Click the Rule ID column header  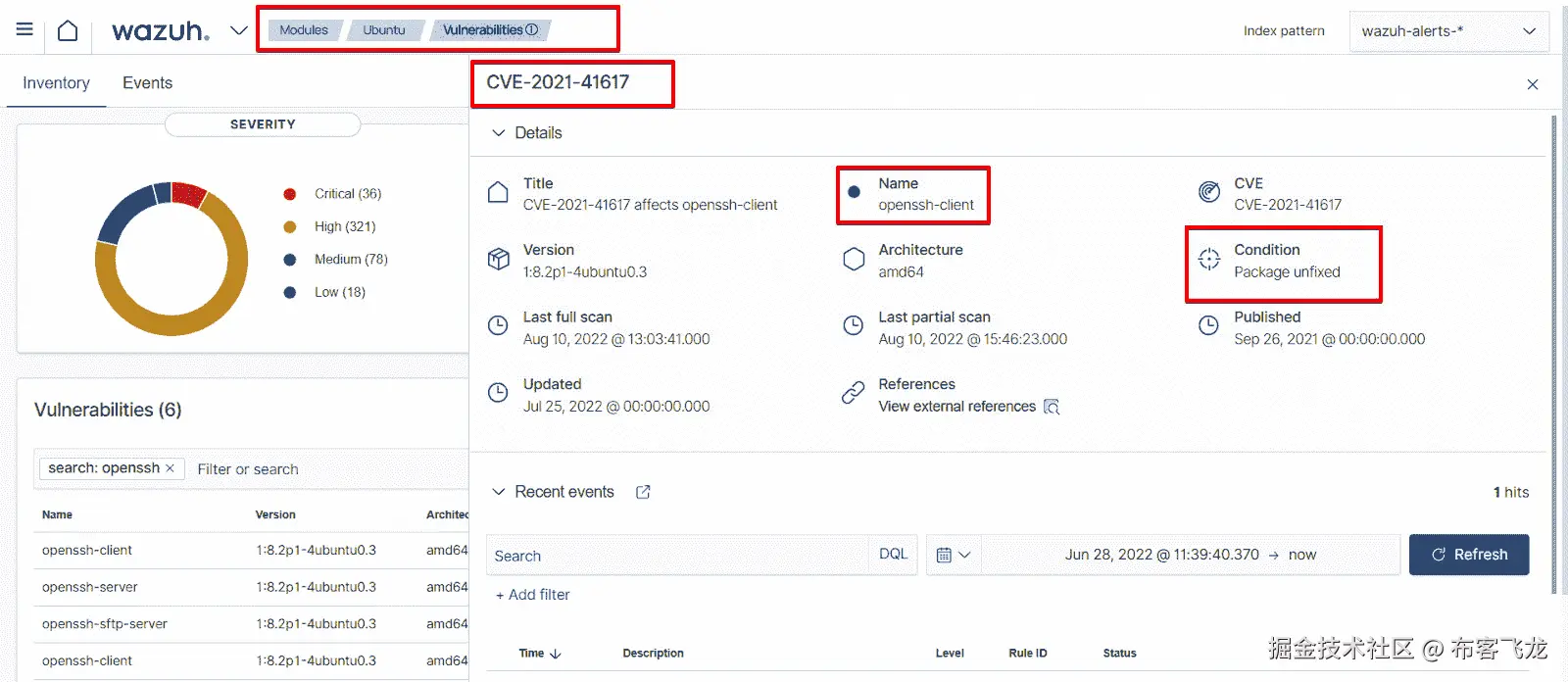point(1028,653)
